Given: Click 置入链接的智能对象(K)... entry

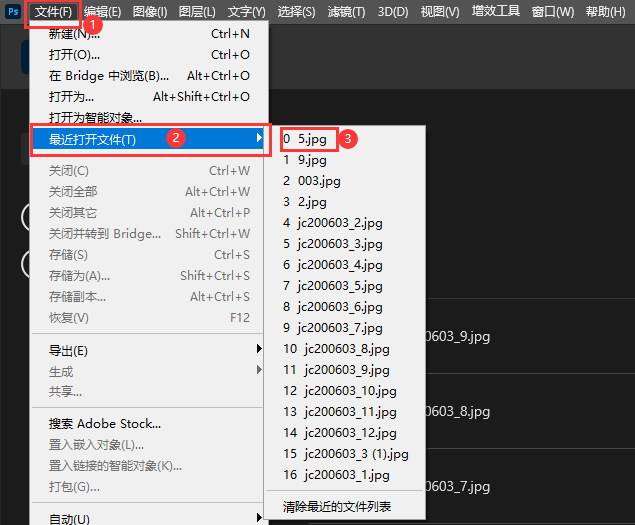Looking at the screenshot, I should (149, 466).
